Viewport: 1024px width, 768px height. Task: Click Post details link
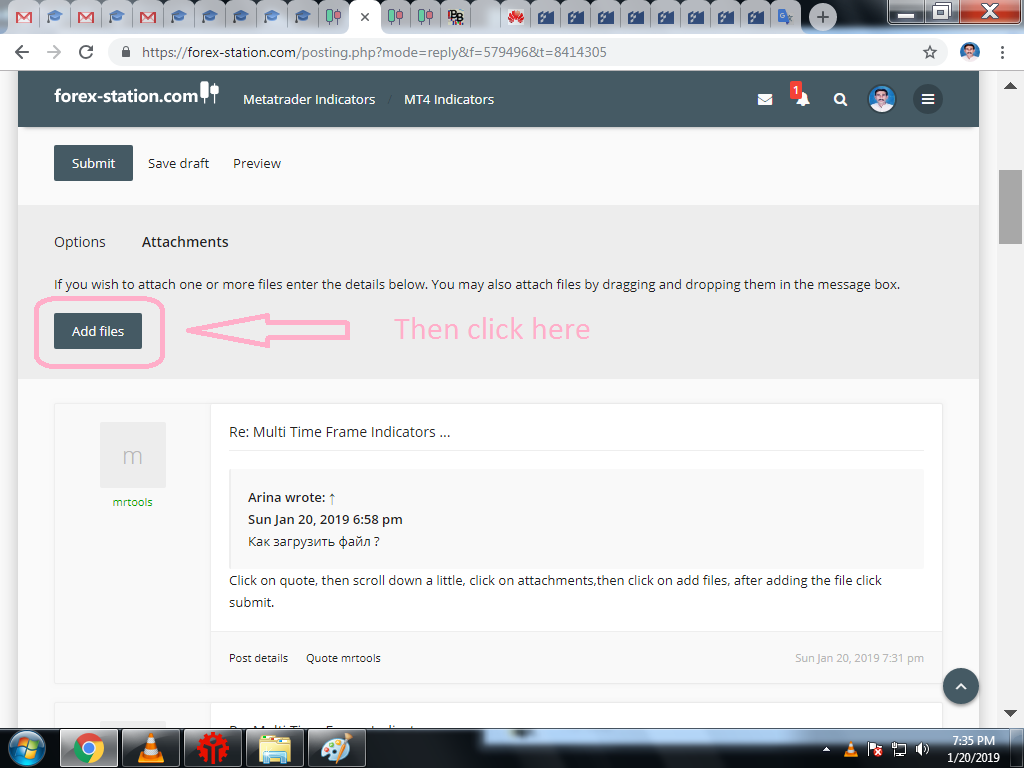(x=259, y=658)
